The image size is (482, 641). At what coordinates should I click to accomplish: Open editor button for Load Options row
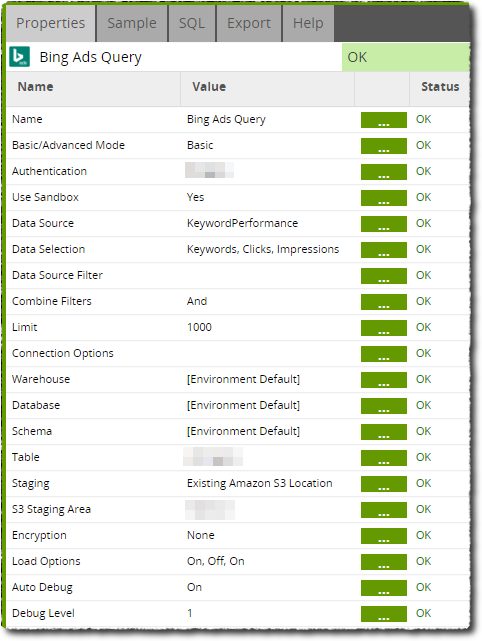tap(383, 562)
